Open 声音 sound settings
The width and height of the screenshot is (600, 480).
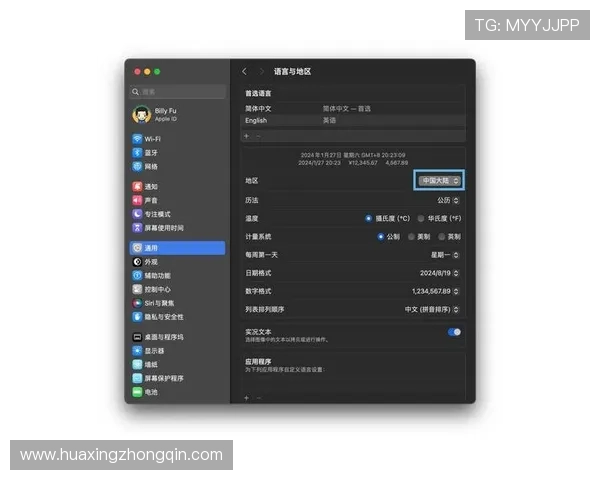click(x=145, y=200)
